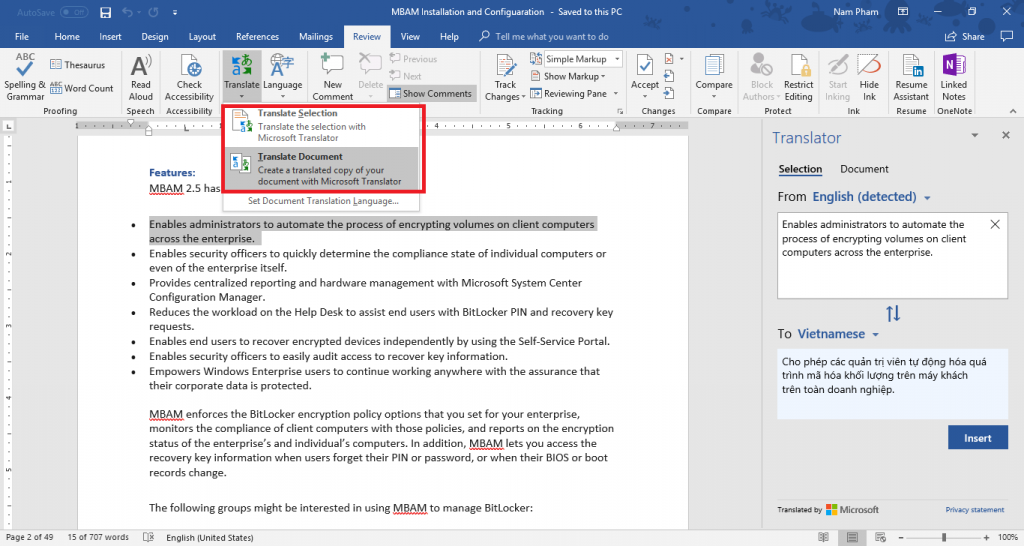This screenshot has width=1024, height=546.
Task: Switch to the Insert tab
Action: 110,37
